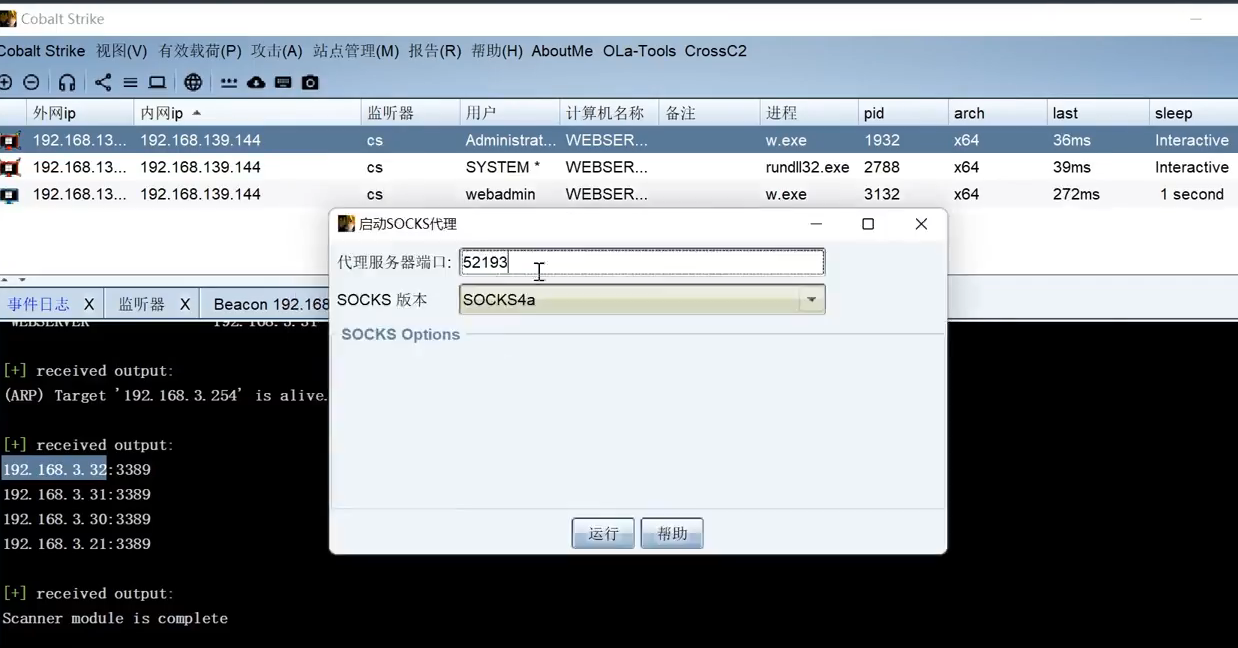Click the 1 second sleep value

tap(1192, 194)
